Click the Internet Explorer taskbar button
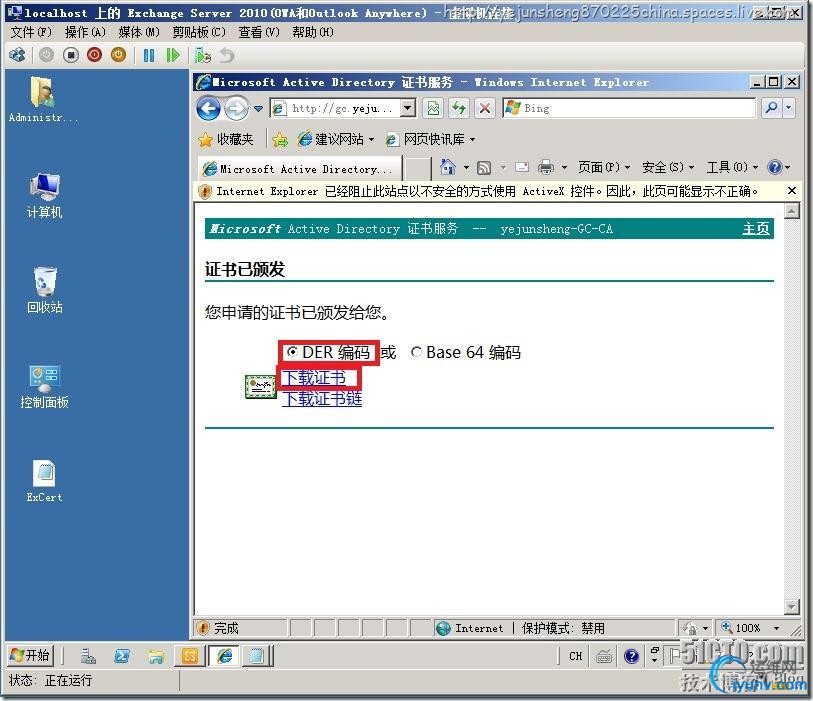This screenshot has height=701, width=813. (224, 656)
